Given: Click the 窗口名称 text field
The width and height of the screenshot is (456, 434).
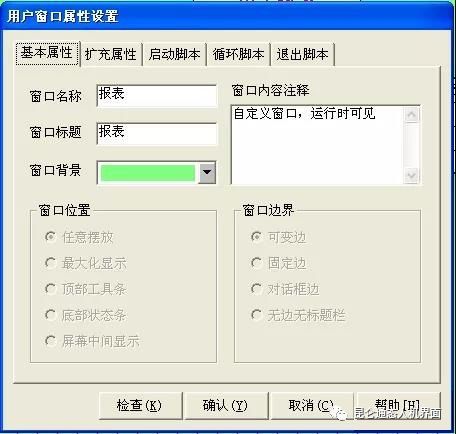Looking at the screenshot, I should 156,95.
